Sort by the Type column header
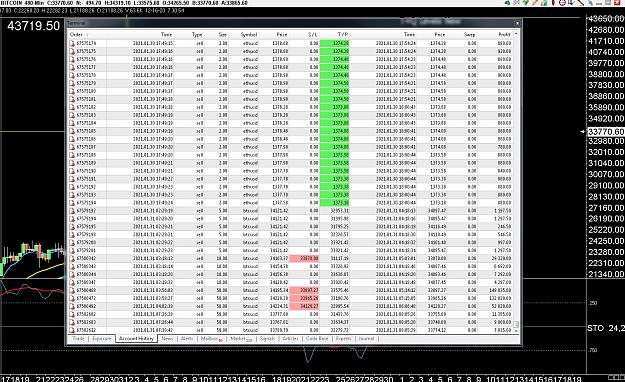Image resolution: width=625 pixels, height=382 pixels. (x=197, y=35)
